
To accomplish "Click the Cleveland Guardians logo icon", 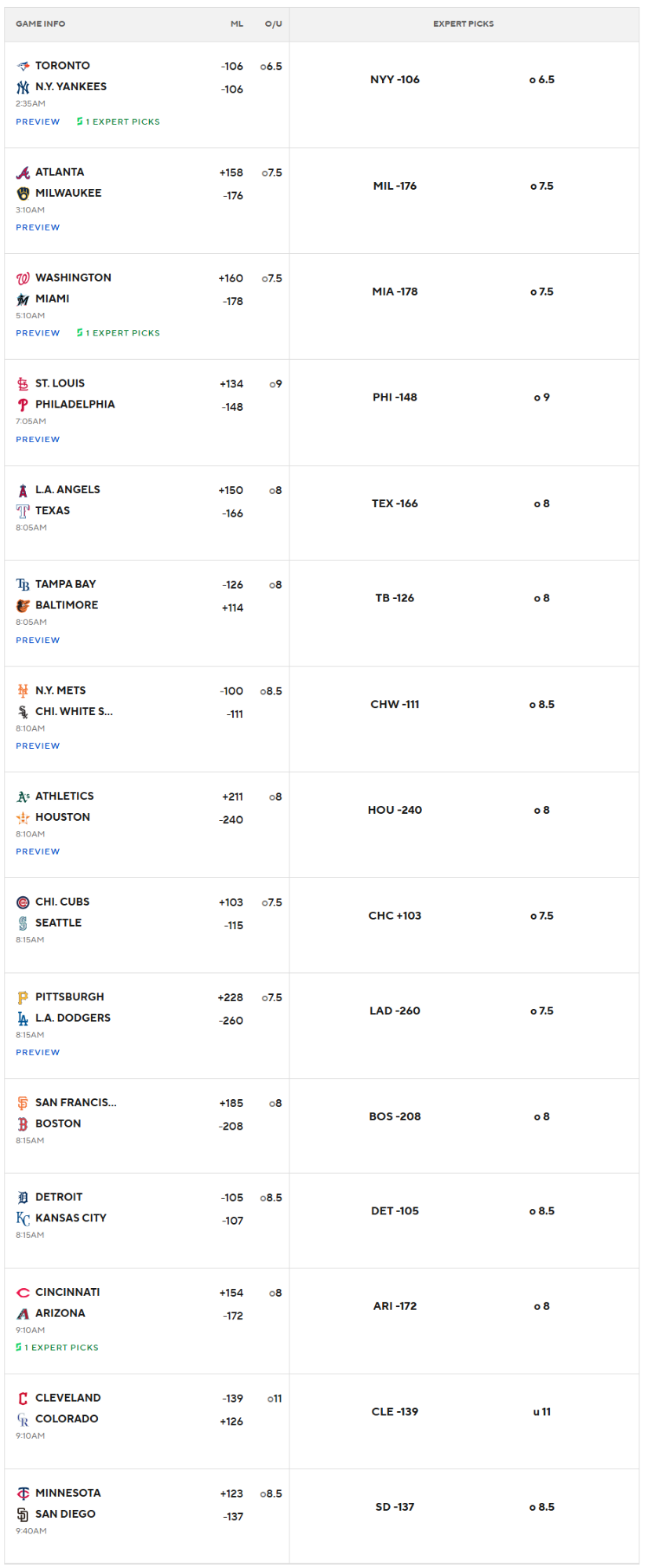I will 23,1398.
